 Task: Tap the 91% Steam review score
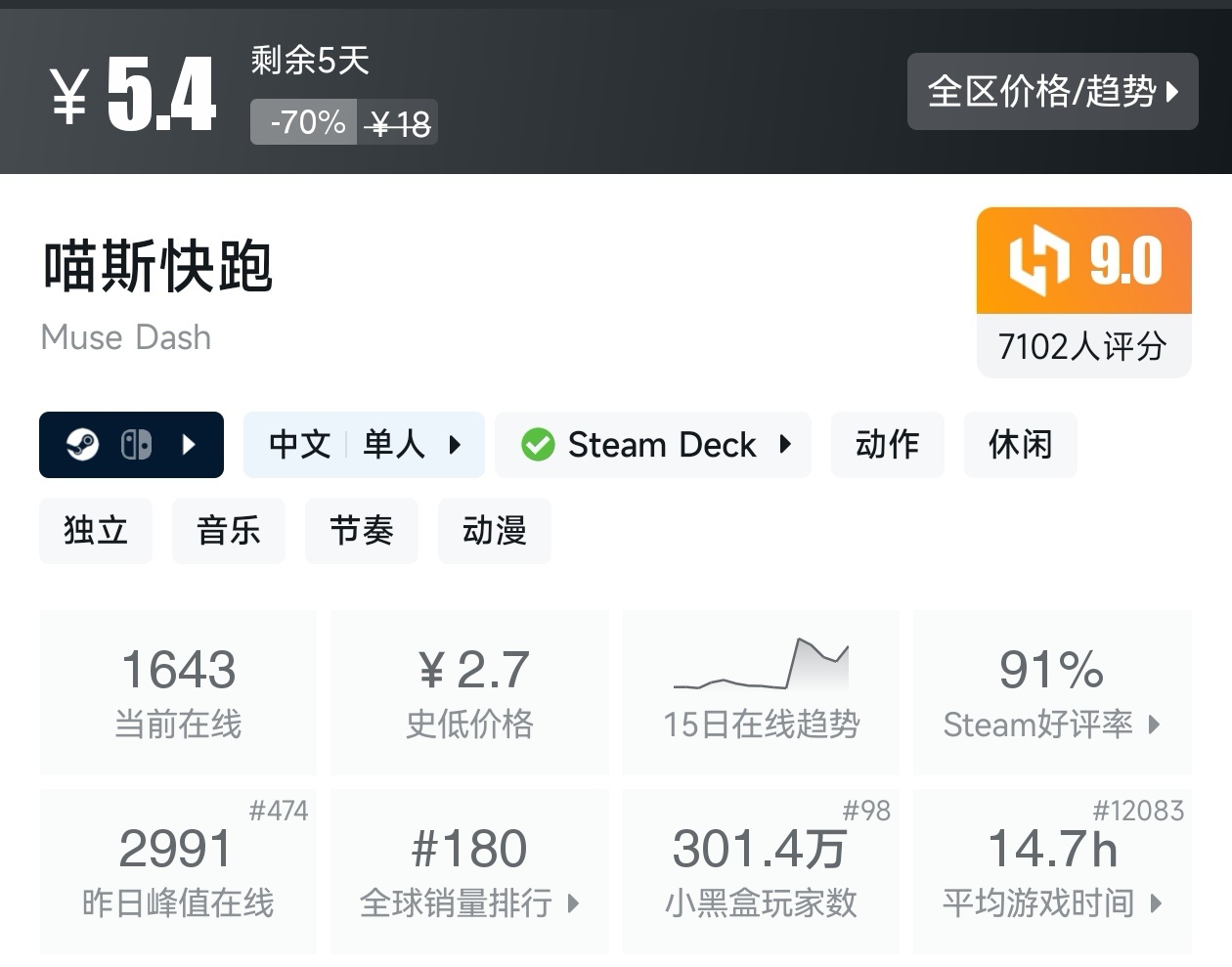pyautogui.click(x=1051, y=670)
